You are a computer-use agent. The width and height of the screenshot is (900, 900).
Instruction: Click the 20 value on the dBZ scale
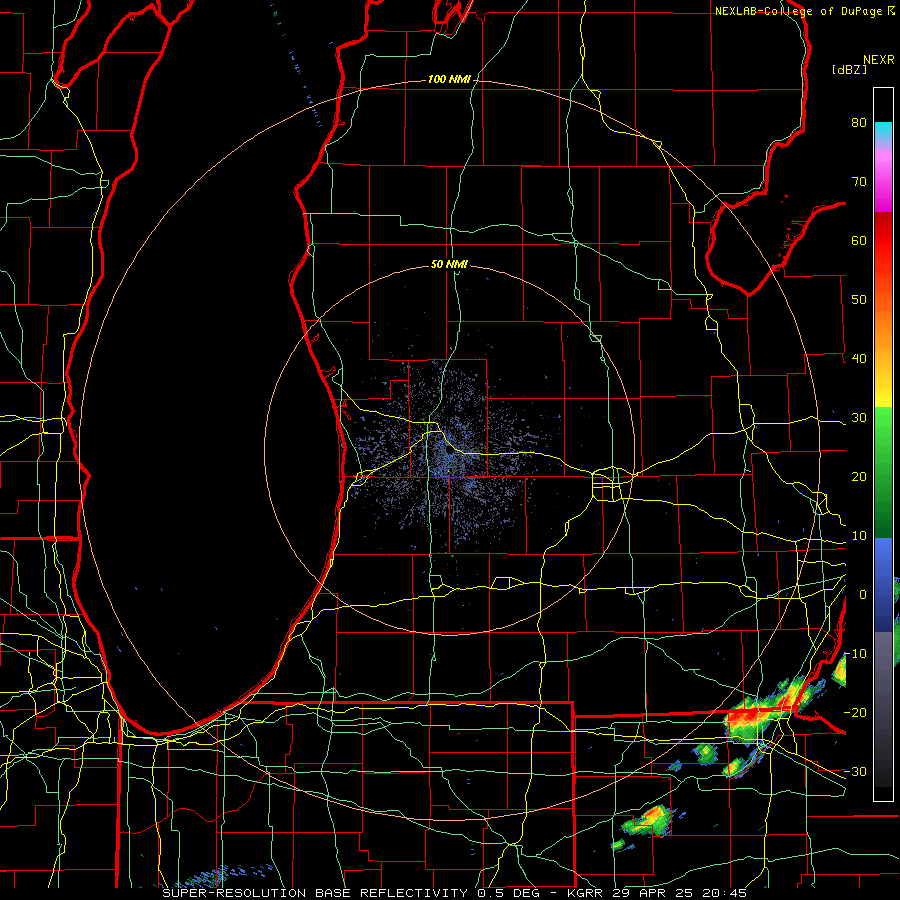click(859, 477)
